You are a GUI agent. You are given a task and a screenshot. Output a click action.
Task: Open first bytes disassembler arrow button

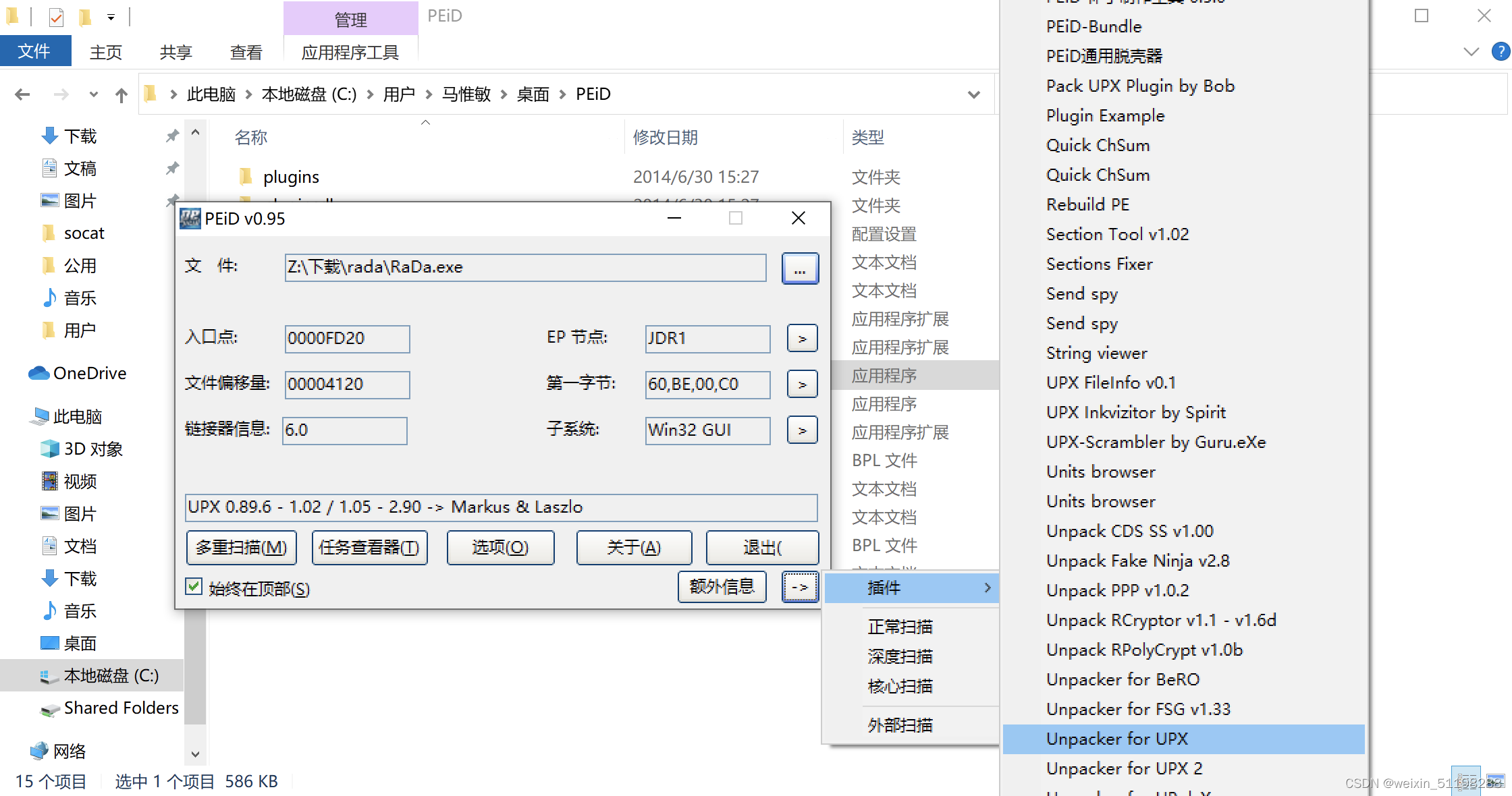tap(802, 385)
